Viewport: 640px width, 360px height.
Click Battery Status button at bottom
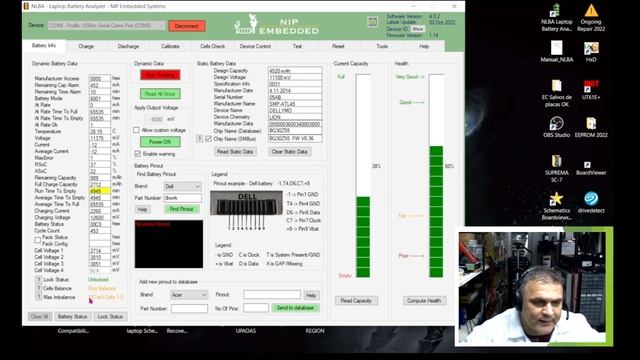(72, 316)
